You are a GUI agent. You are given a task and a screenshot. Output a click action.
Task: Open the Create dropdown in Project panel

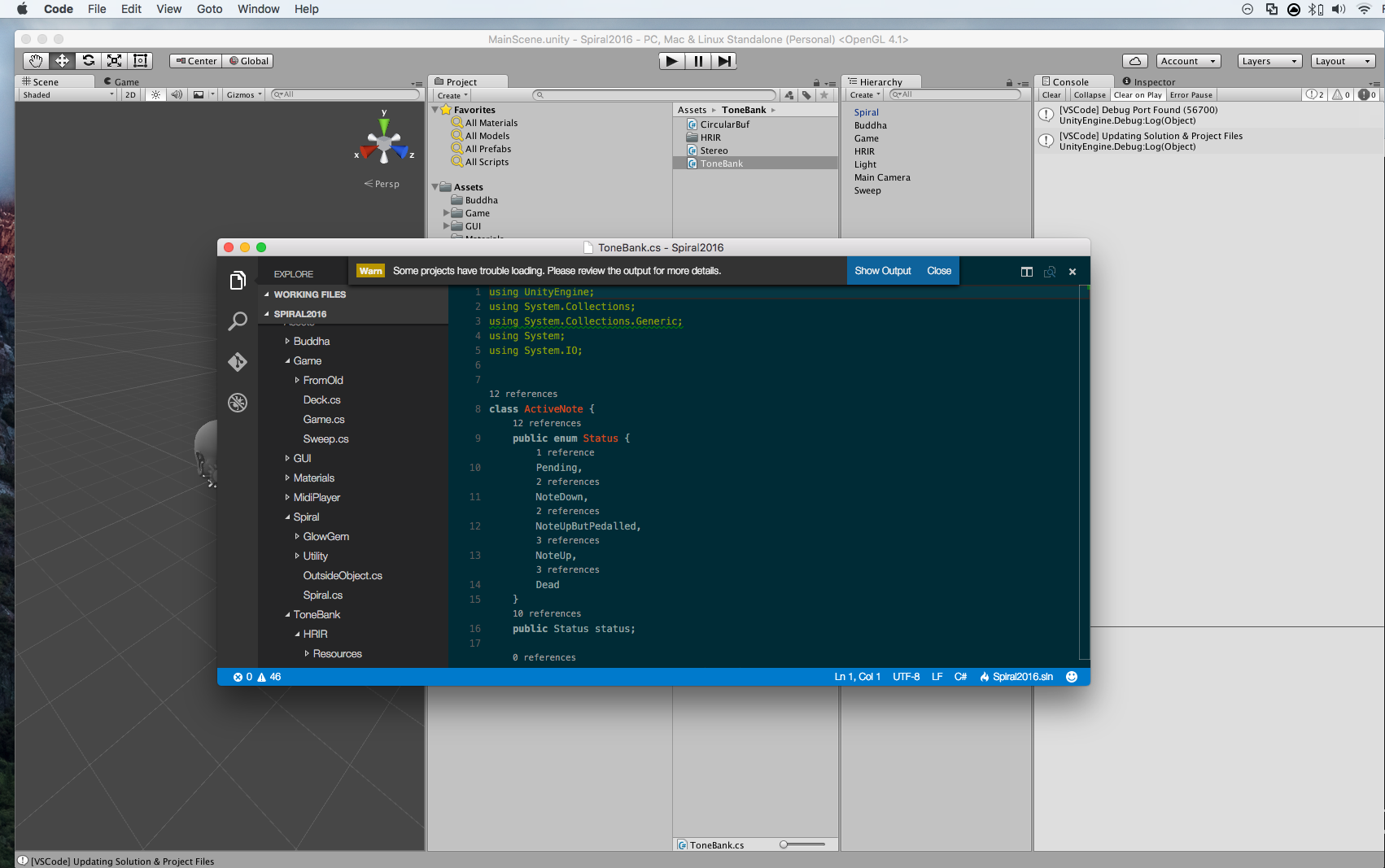tap(453, 96)
